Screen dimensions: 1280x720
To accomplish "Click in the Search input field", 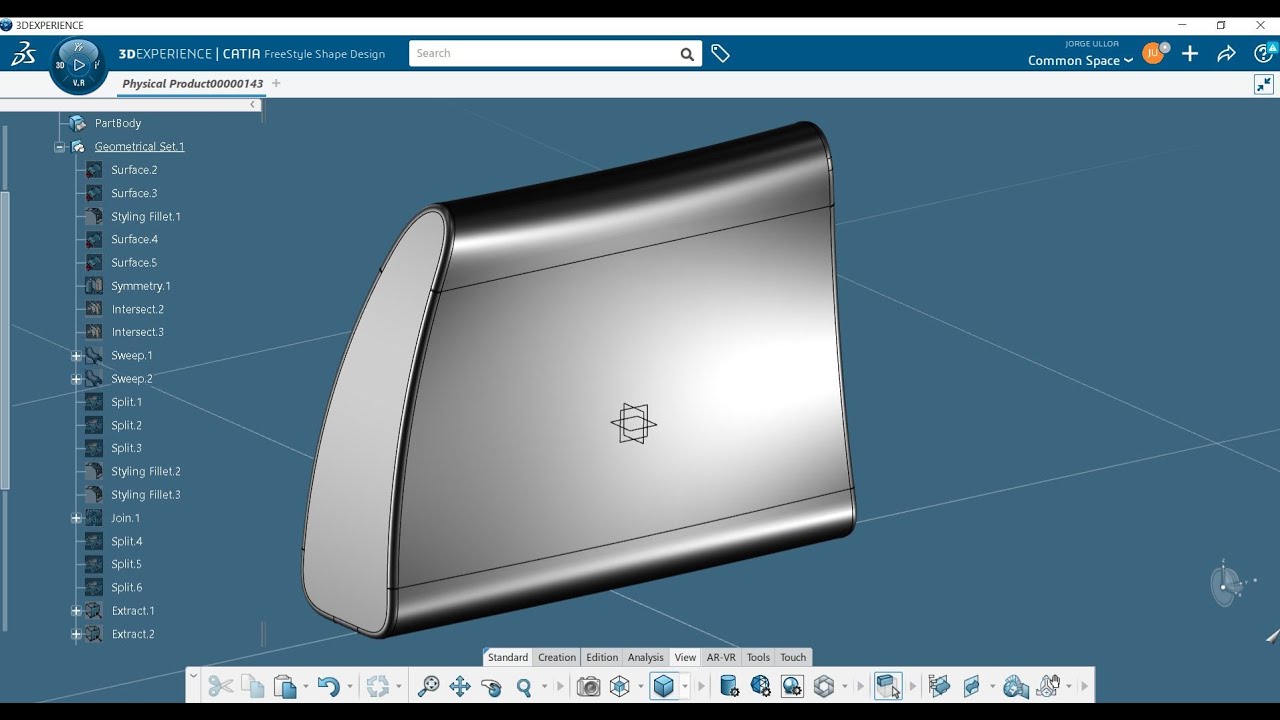I will pos(543,54).
